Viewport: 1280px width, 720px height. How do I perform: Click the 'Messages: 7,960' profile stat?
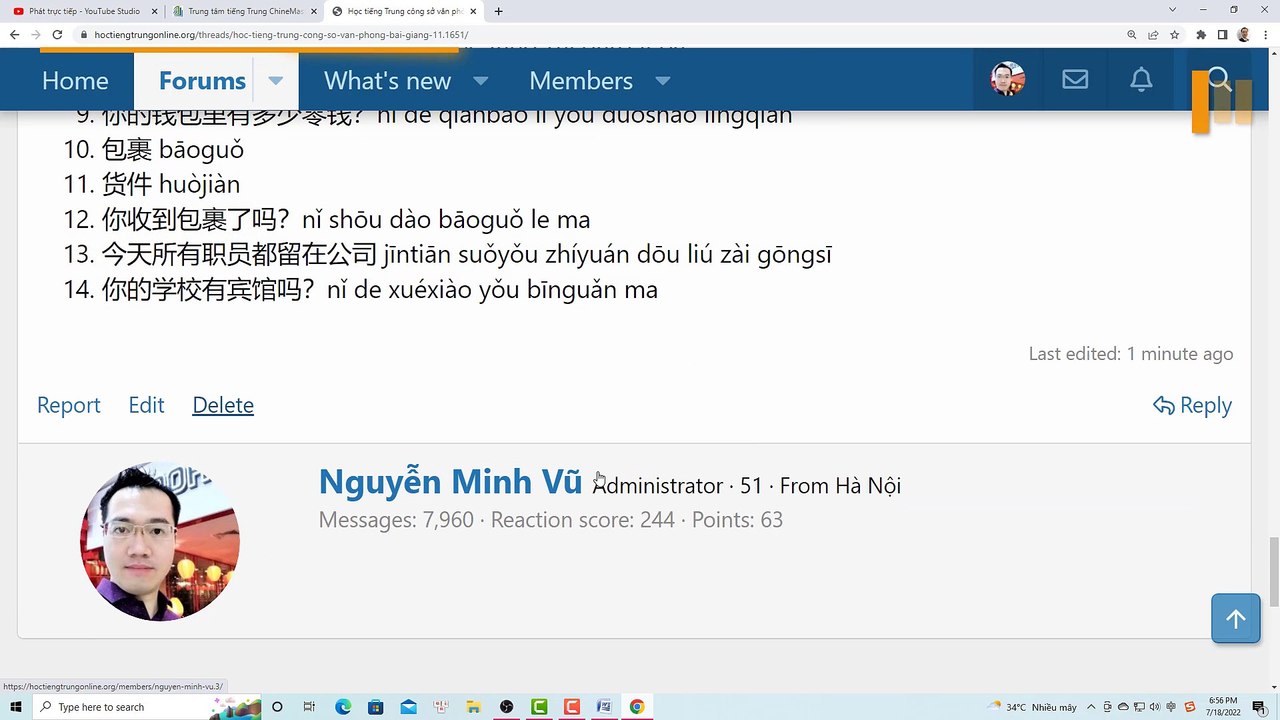click(396, 520)
